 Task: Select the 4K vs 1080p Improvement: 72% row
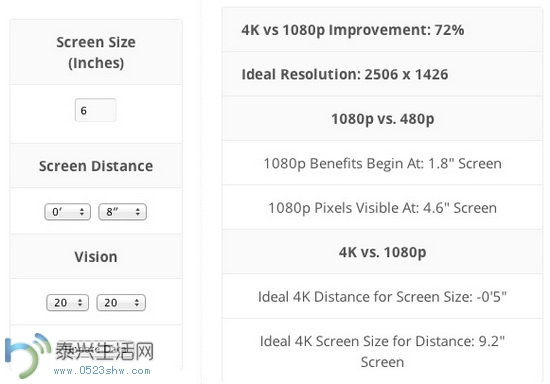pos(382,30)
